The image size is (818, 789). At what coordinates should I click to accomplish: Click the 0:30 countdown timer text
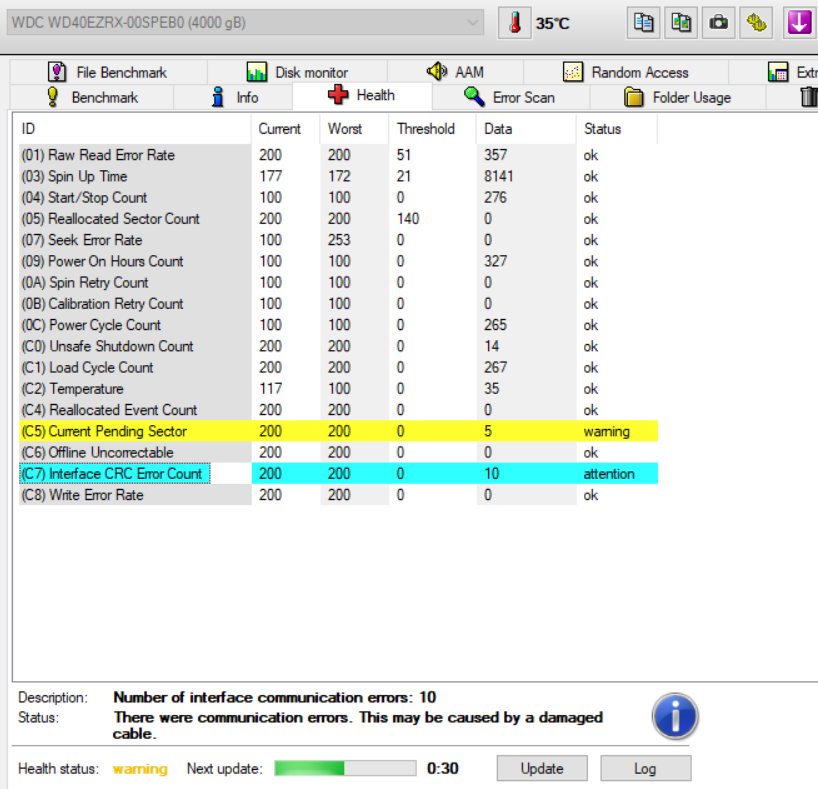tap(442, 768)
